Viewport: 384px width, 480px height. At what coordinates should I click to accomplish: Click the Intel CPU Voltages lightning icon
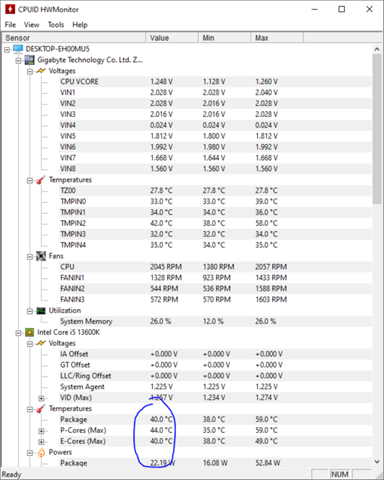tap(41, 343)
